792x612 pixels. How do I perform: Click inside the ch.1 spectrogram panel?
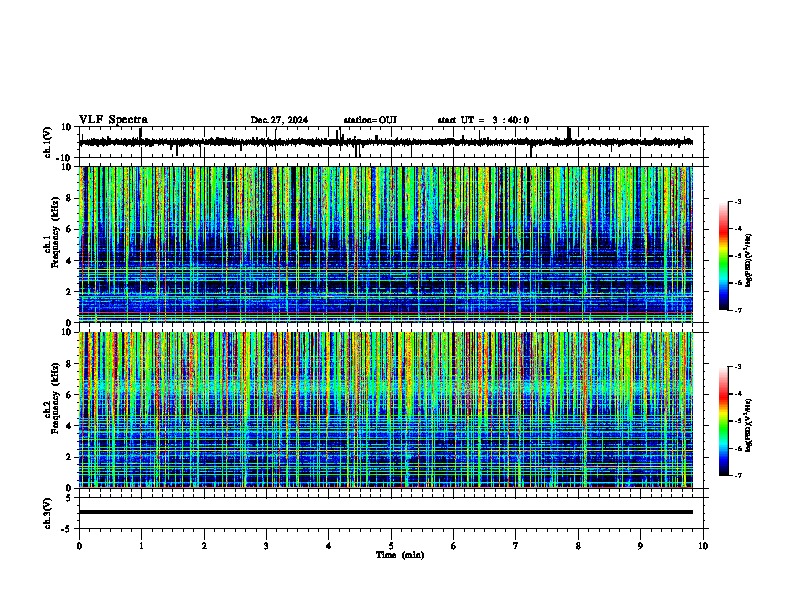click(386, 244)
